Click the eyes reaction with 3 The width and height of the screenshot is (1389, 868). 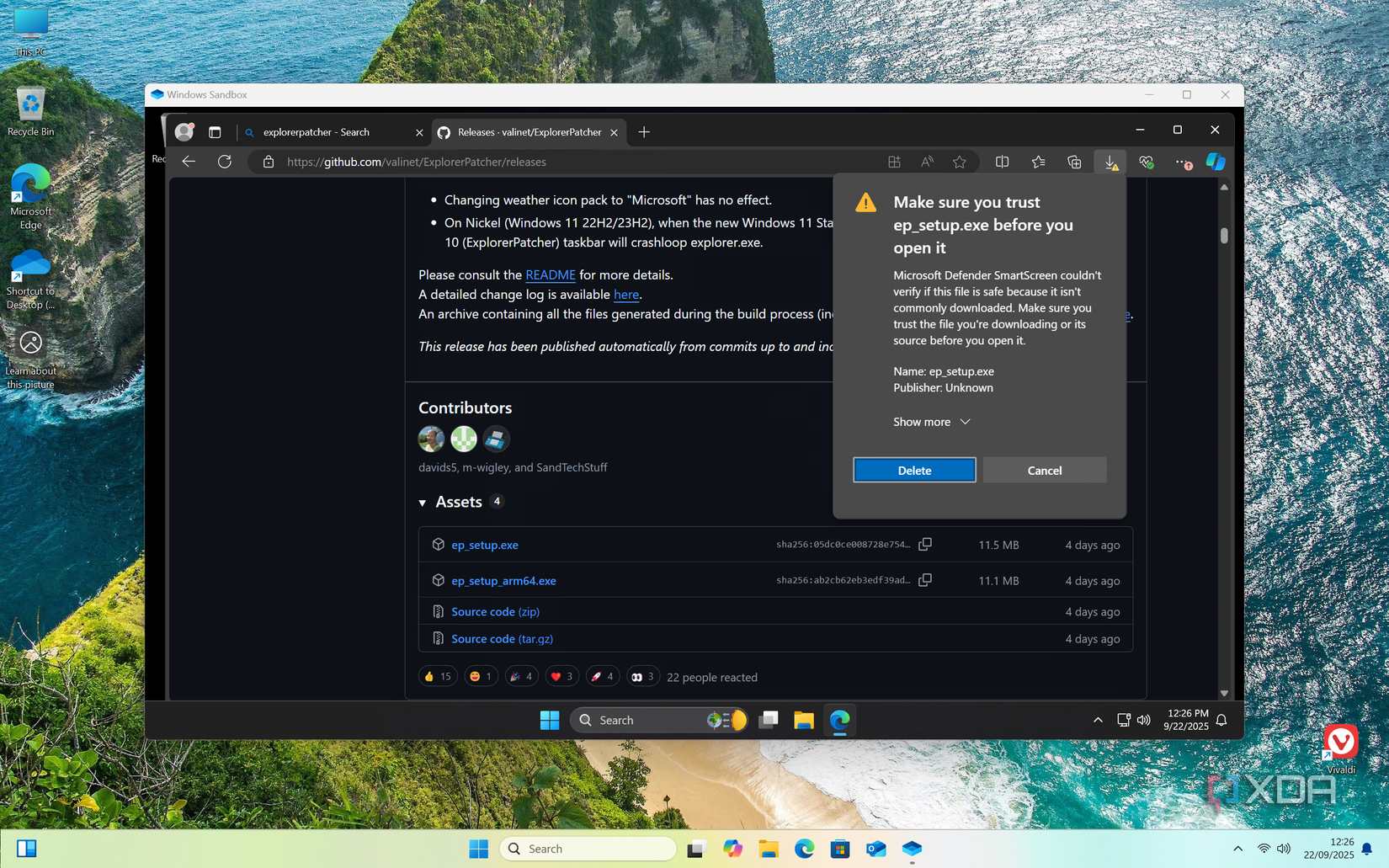643,676
